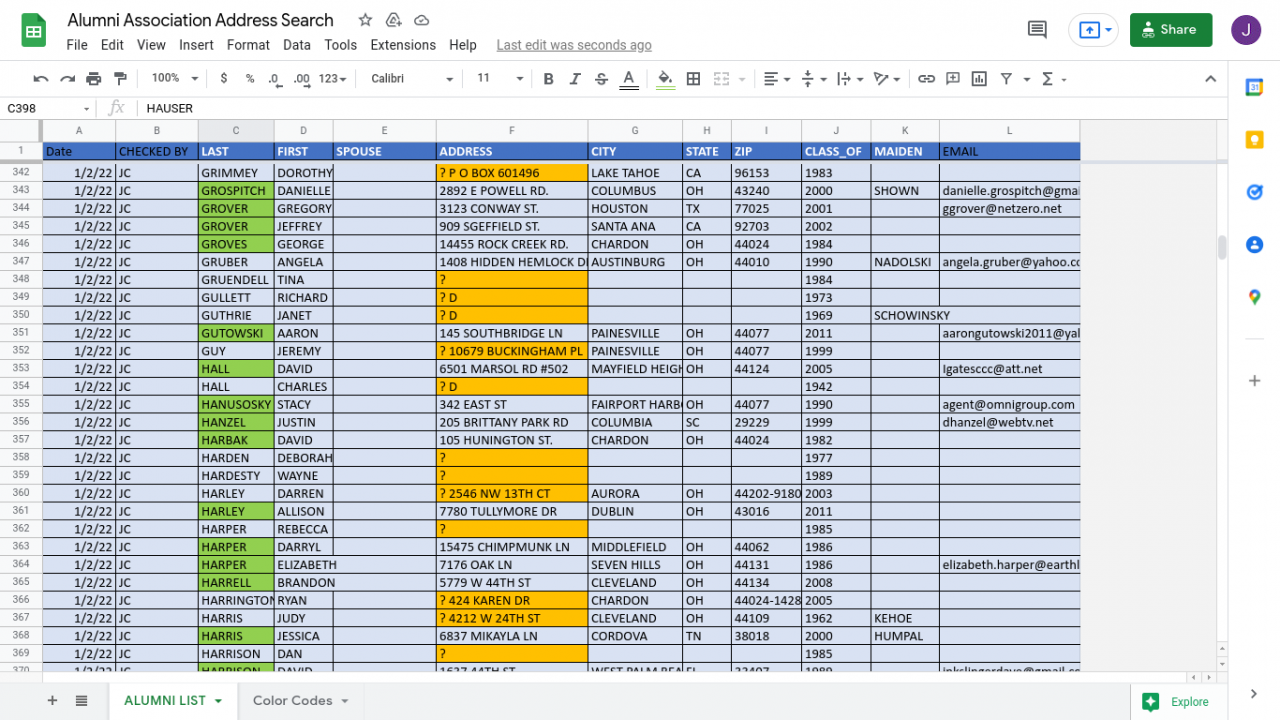Star the document
1280x720 pixels.
365,20
